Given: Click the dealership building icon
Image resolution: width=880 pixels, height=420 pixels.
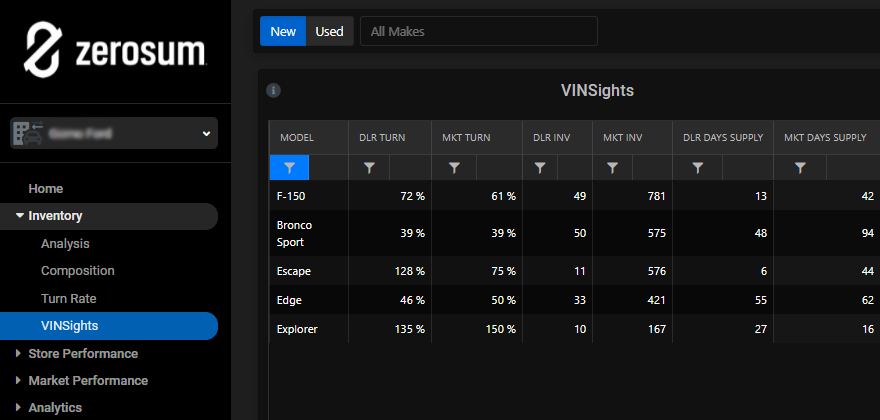Looking at the screenshot, I should [x=27, y=134].
